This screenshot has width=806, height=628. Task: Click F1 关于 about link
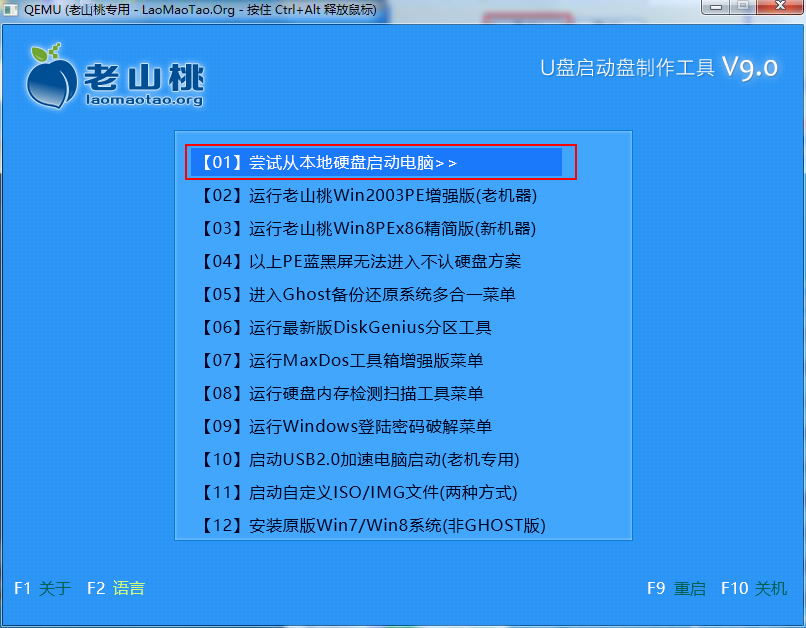(43, 588)
